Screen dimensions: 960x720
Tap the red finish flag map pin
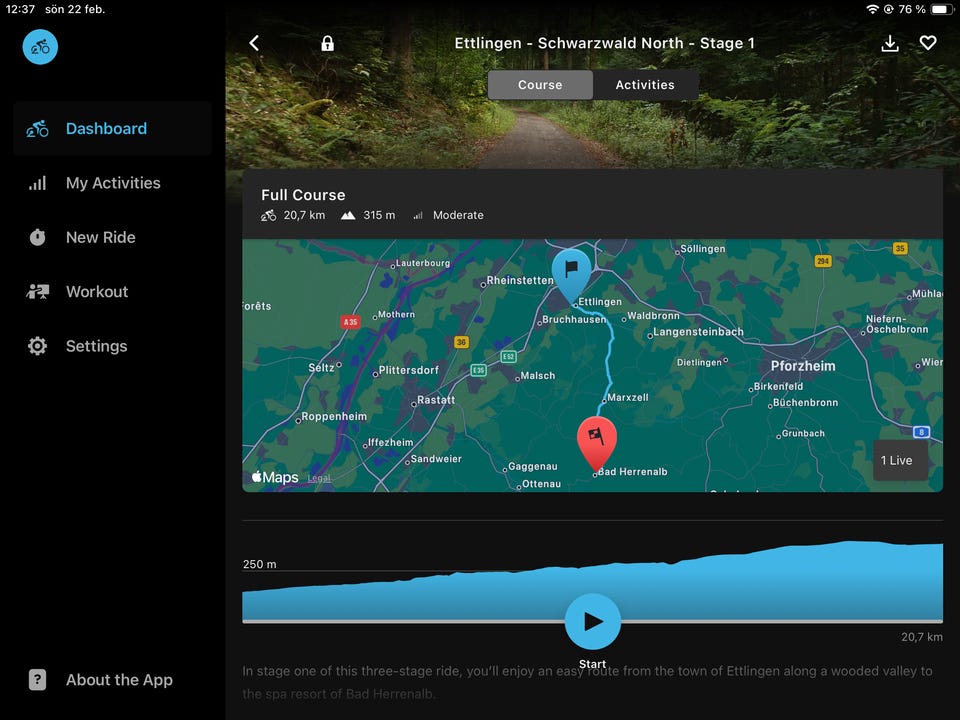(597, 443)
